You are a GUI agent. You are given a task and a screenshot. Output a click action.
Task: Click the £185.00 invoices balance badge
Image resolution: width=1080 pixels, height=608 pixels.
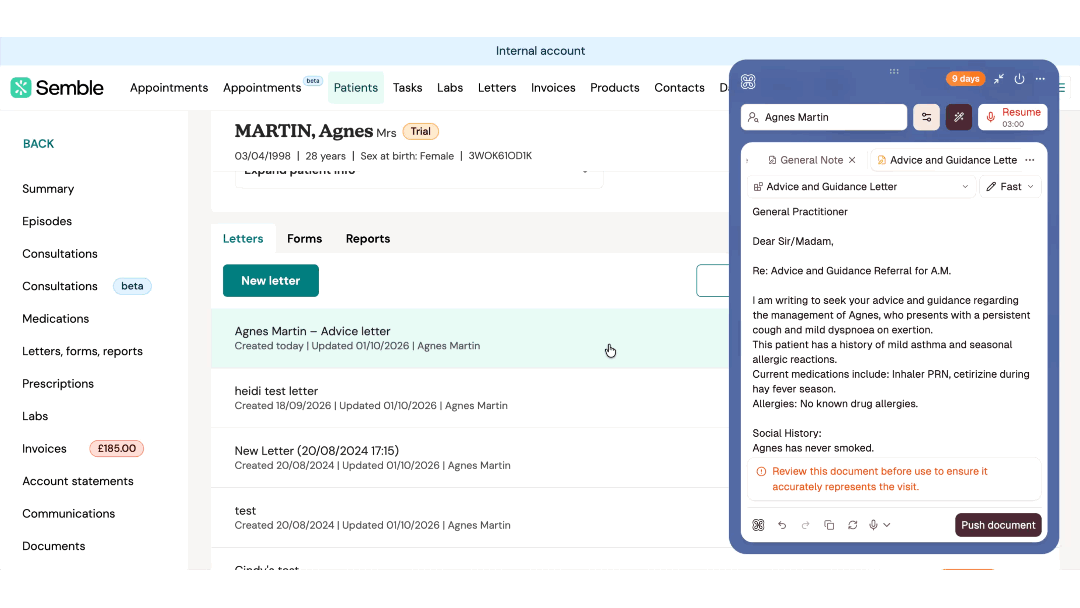pyautogui.click(x=116, y=448)
